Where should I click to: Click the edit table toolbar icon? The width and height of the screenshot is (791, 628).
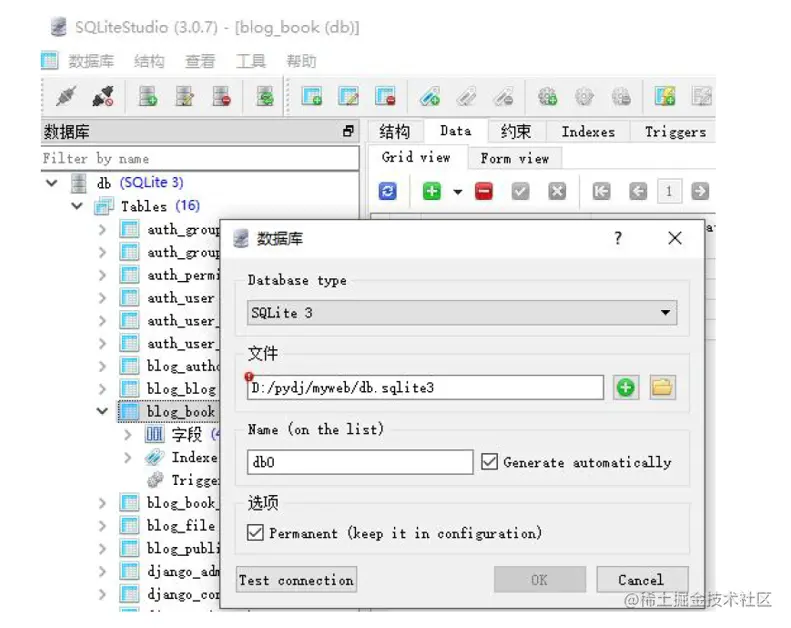(349, 96)
